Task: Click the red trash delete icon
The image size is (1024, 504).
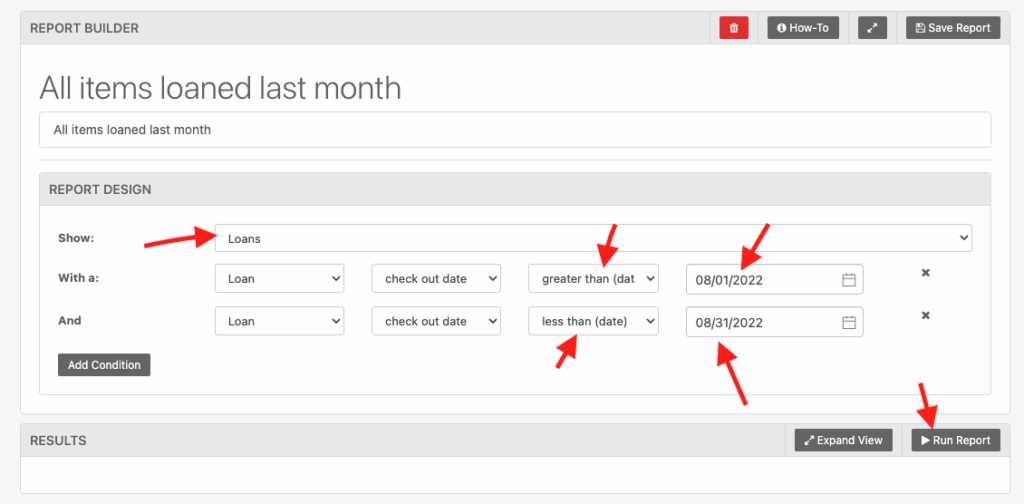Action: [733, 28]
